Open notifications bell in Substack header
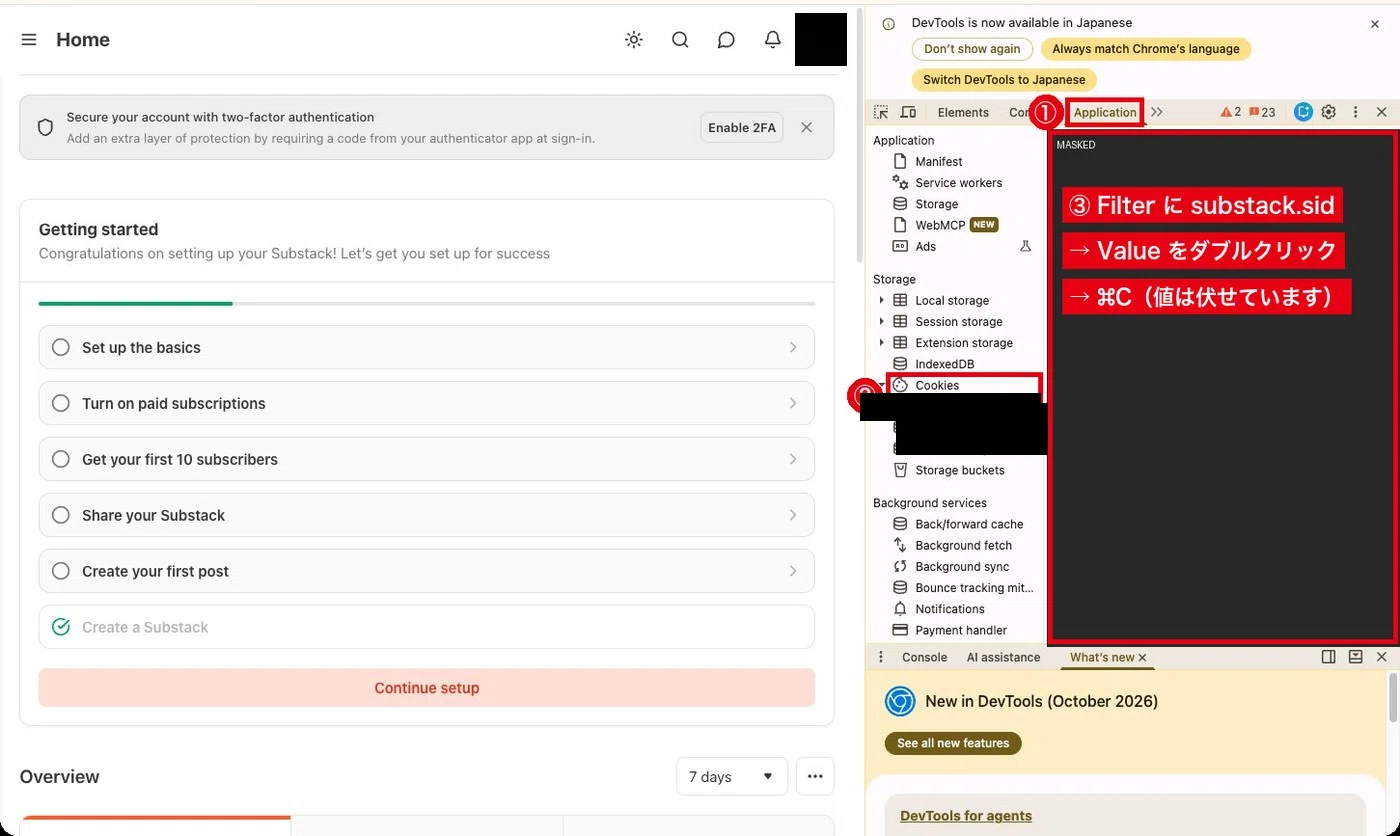Screen dimensions: 1400x836 pos(773,40)
